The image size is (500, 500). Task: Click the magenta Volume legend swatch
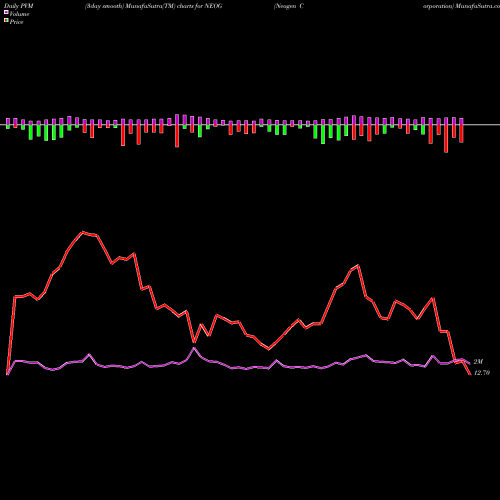coord(6,12)
